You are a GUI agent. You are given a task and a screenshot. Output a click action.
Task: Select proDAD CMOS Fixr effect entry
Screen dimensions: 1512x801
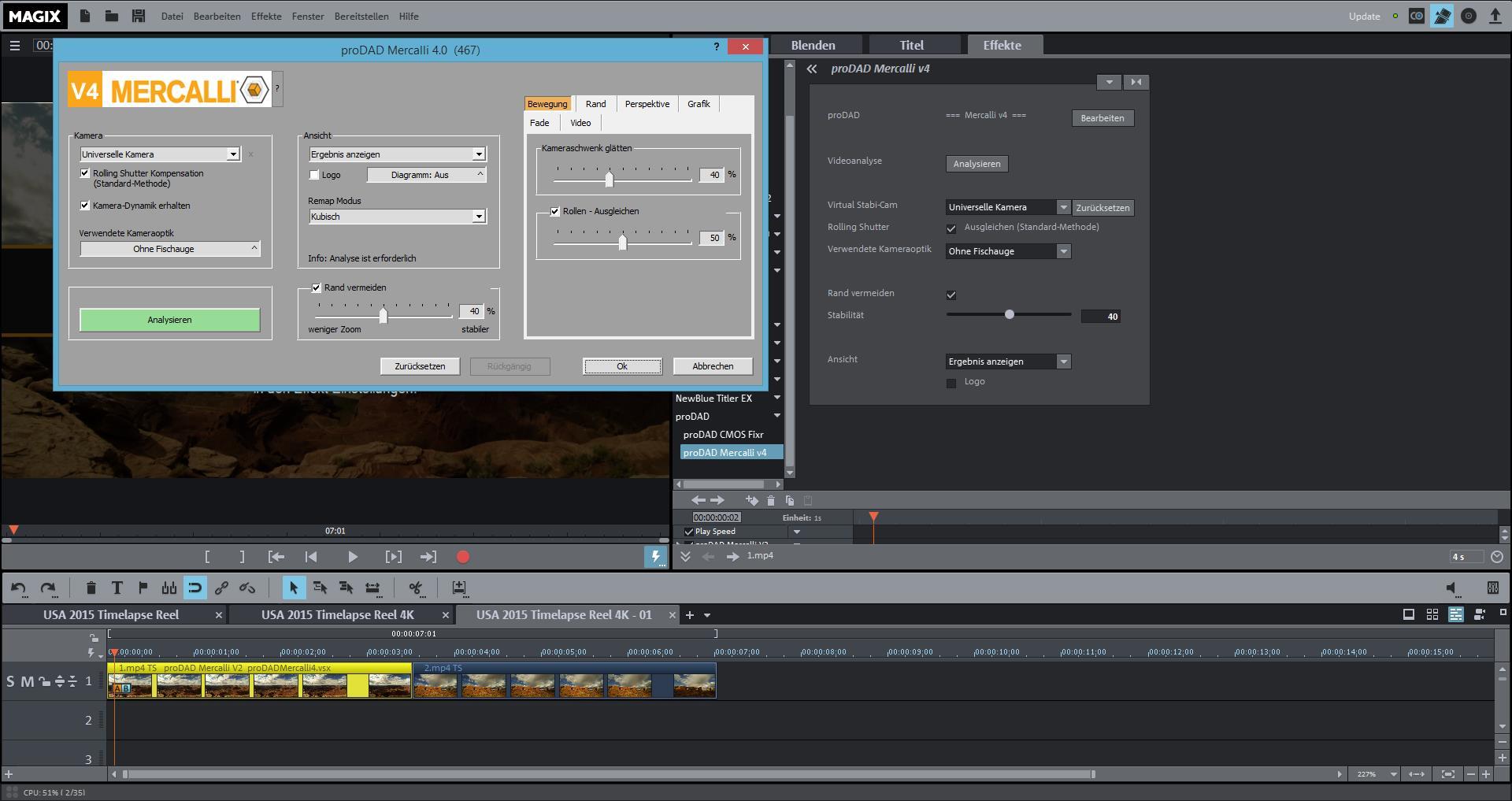[723, 435]
